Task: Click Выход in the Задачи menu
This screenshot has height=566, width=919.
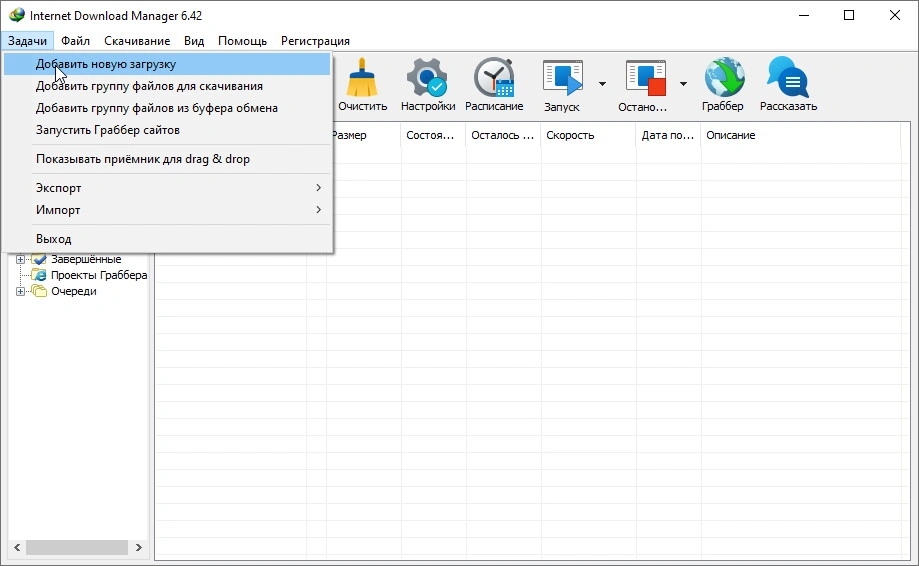Action: tap(167, 239)
